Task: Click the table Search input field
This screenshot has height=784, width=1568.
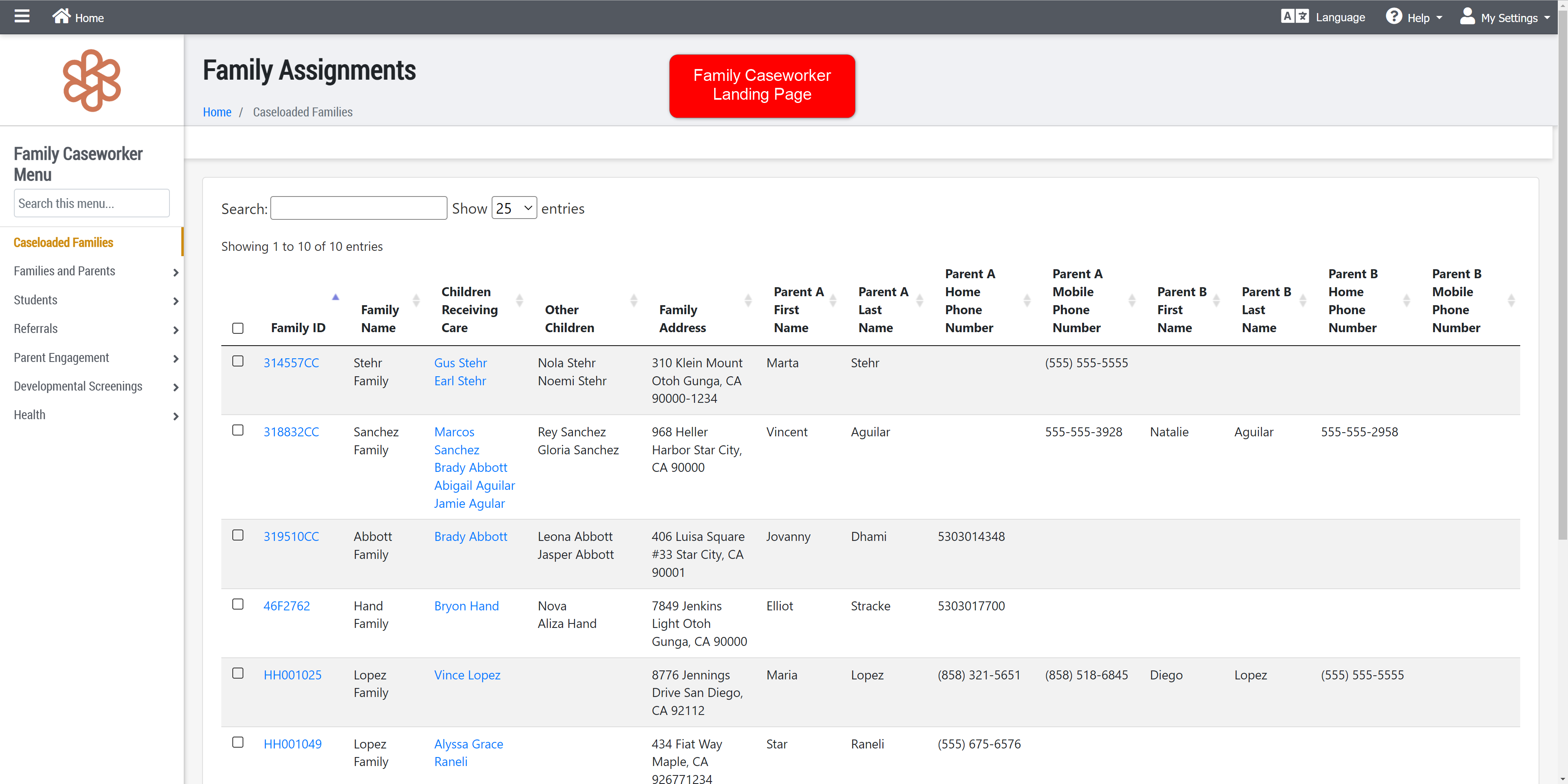Action: (359, 208)
